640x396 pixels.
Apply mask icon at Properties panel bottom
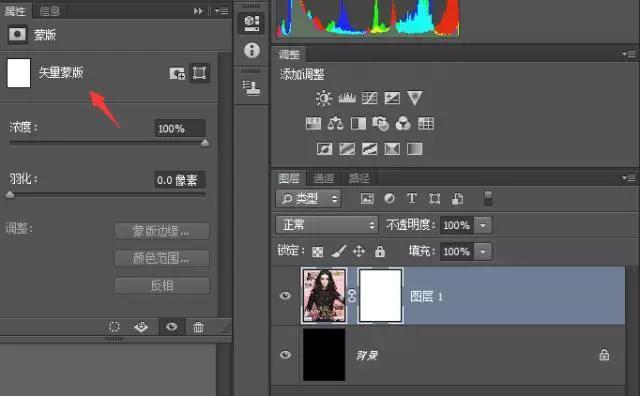click(x=141, y=327)
